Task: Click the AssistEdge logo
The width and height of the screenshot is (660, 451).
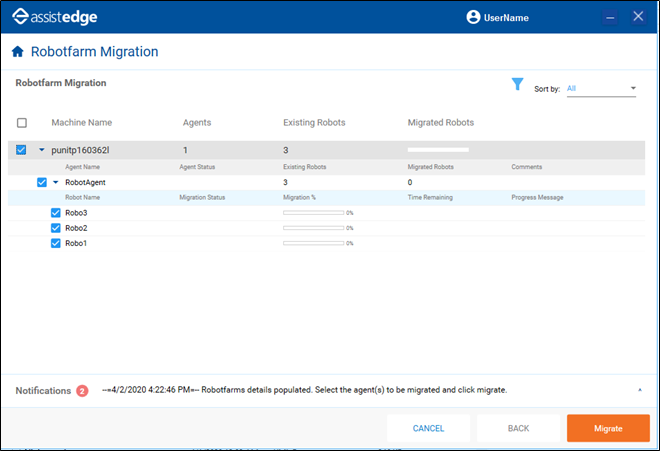Action: coord(57,17)
